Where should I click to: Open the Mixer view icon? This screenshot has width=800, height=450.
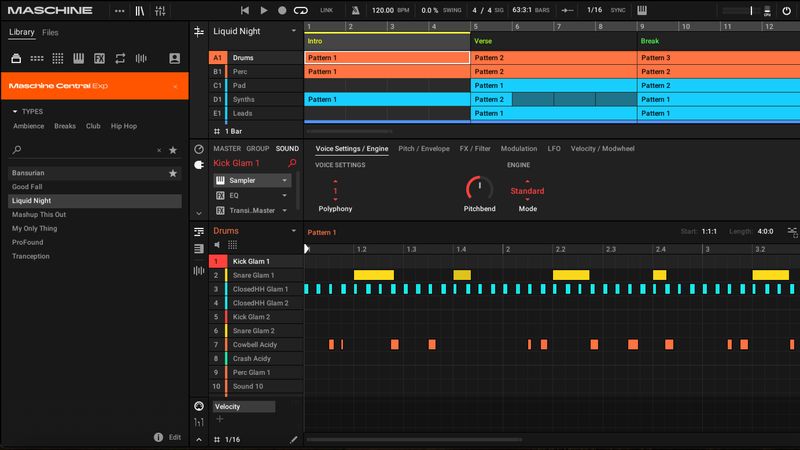160,11
